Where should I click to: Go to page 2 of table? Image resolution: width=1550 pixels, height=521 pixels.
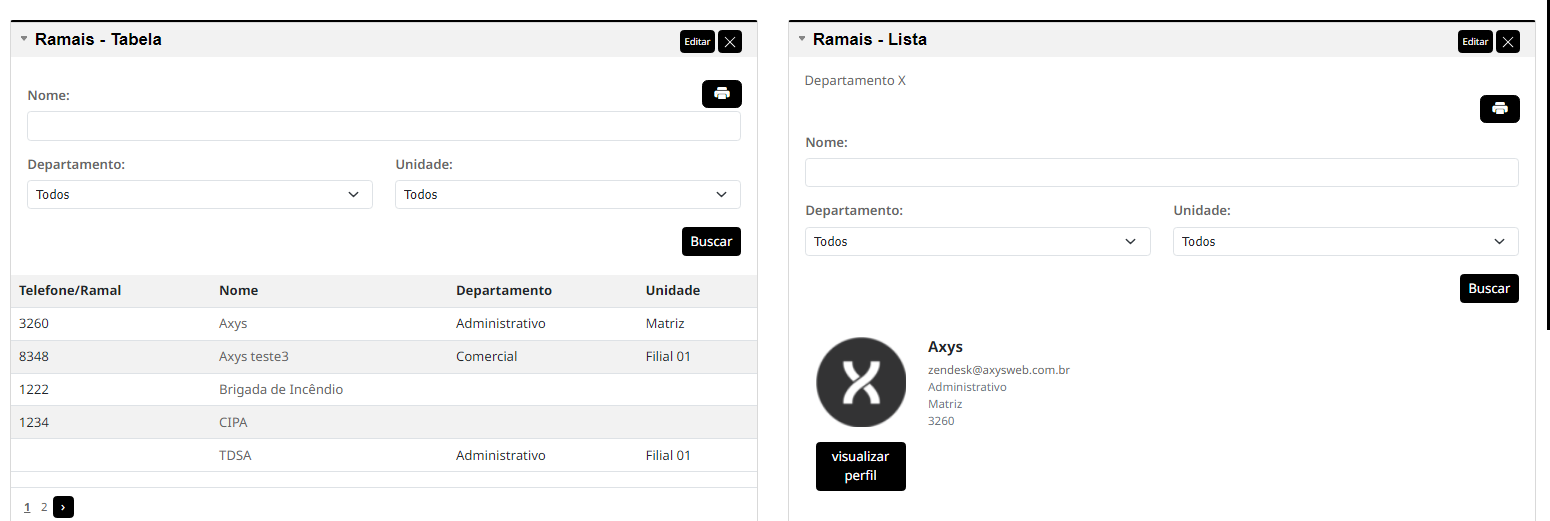point(44,507)
